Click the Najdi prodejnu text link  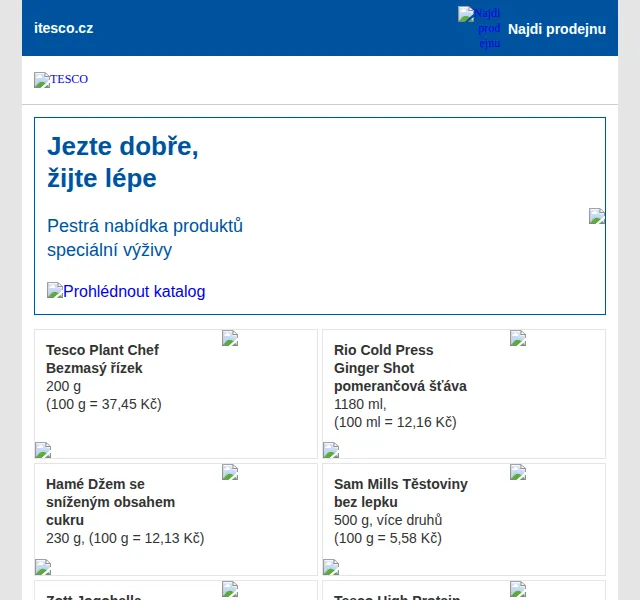[557, 29]
